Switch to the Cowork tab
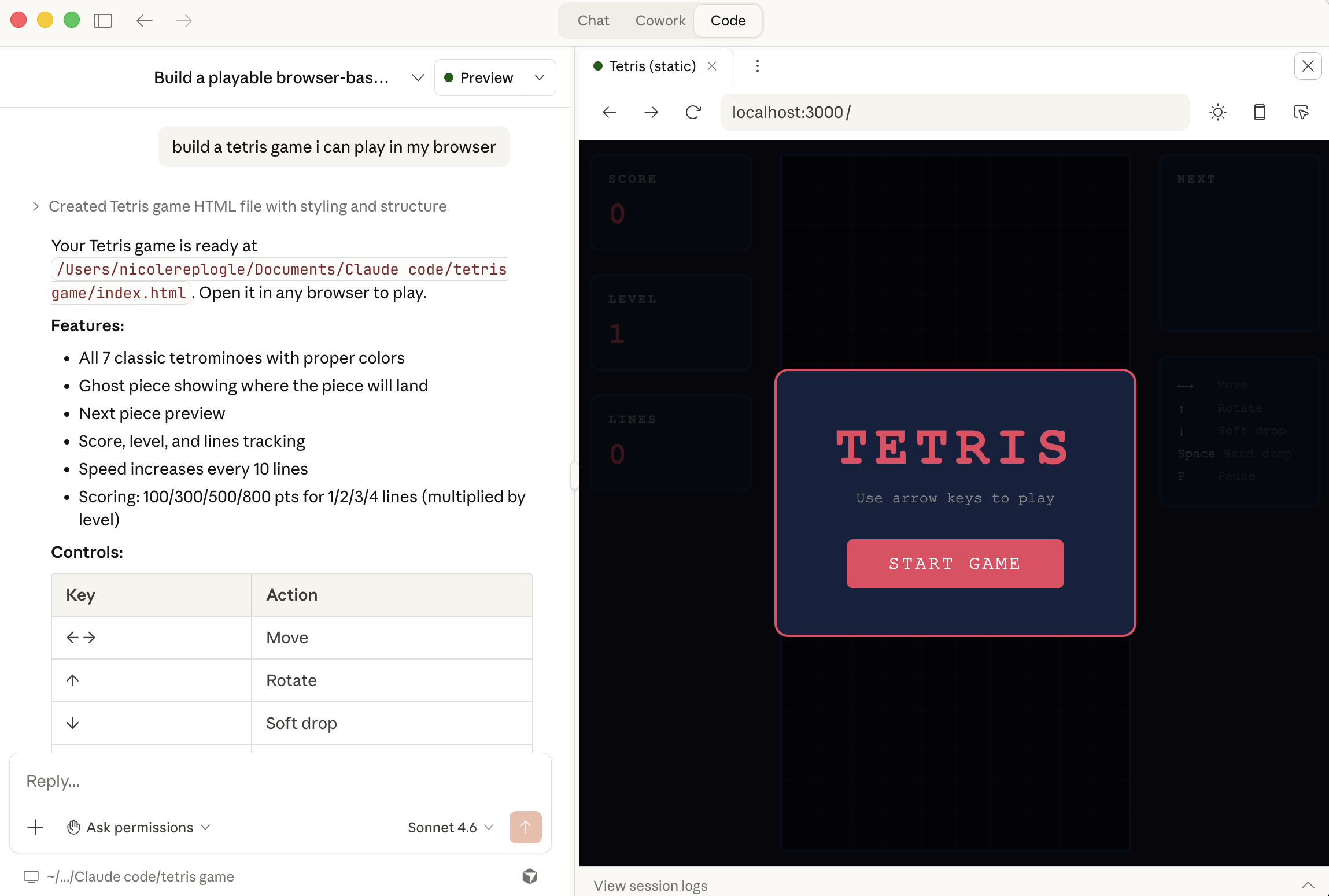 pyautogui.click(x=660, y=21)
